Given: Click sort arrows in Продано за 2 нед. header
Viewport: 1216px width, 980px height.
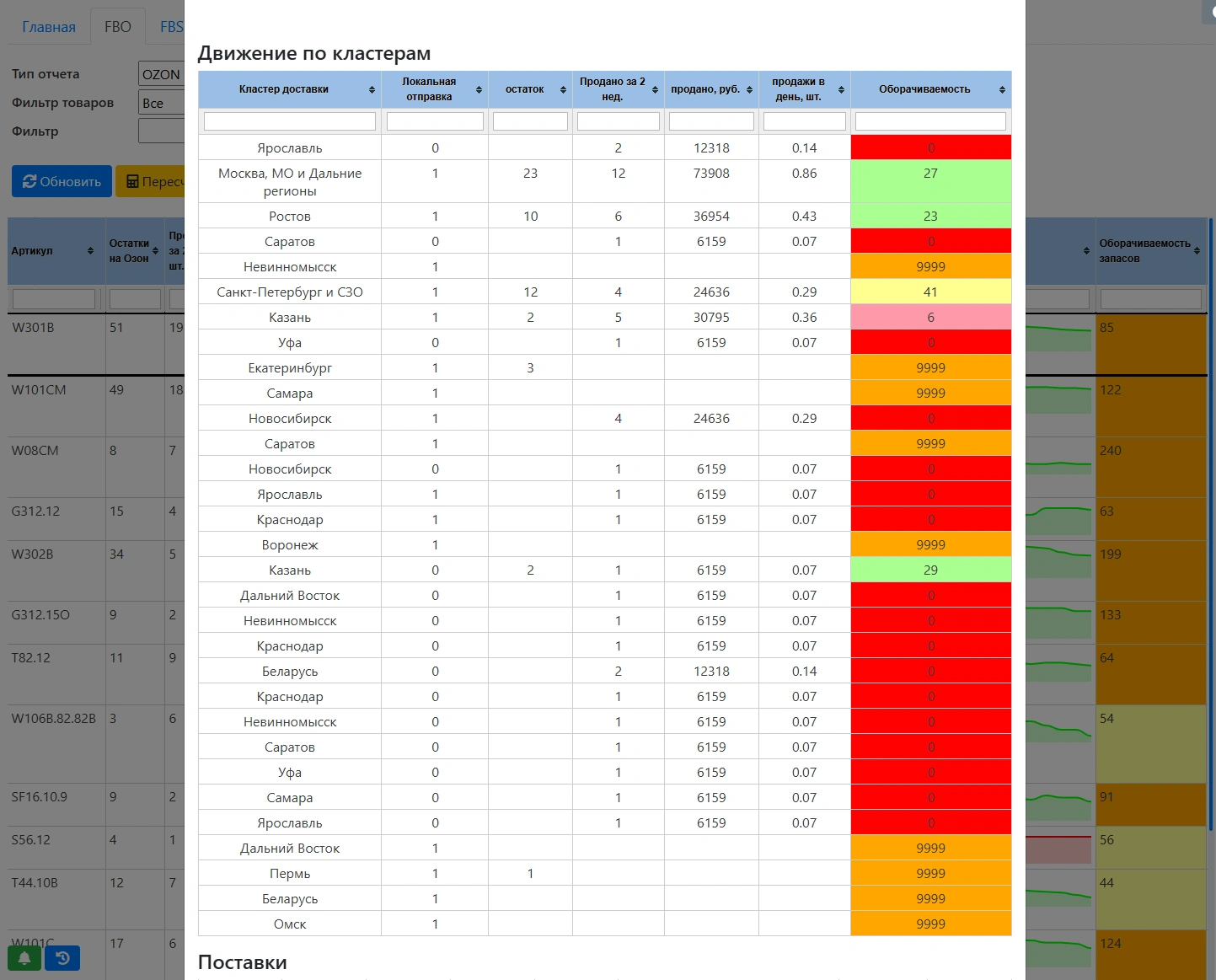Looking at the screenshot, I should point(655,90).
